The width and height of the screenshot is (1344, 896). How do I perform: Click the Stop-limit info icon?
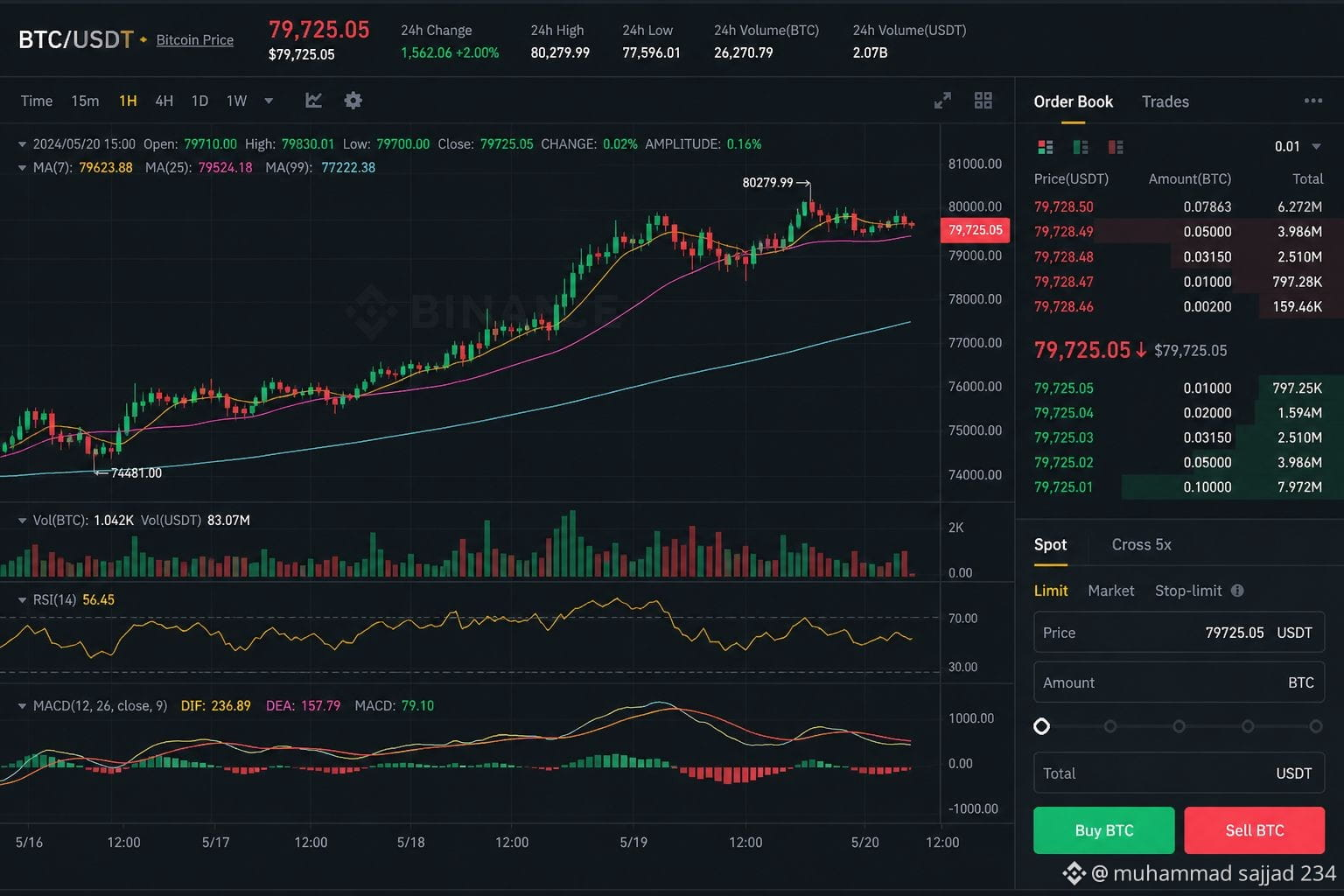point(1237,591)
